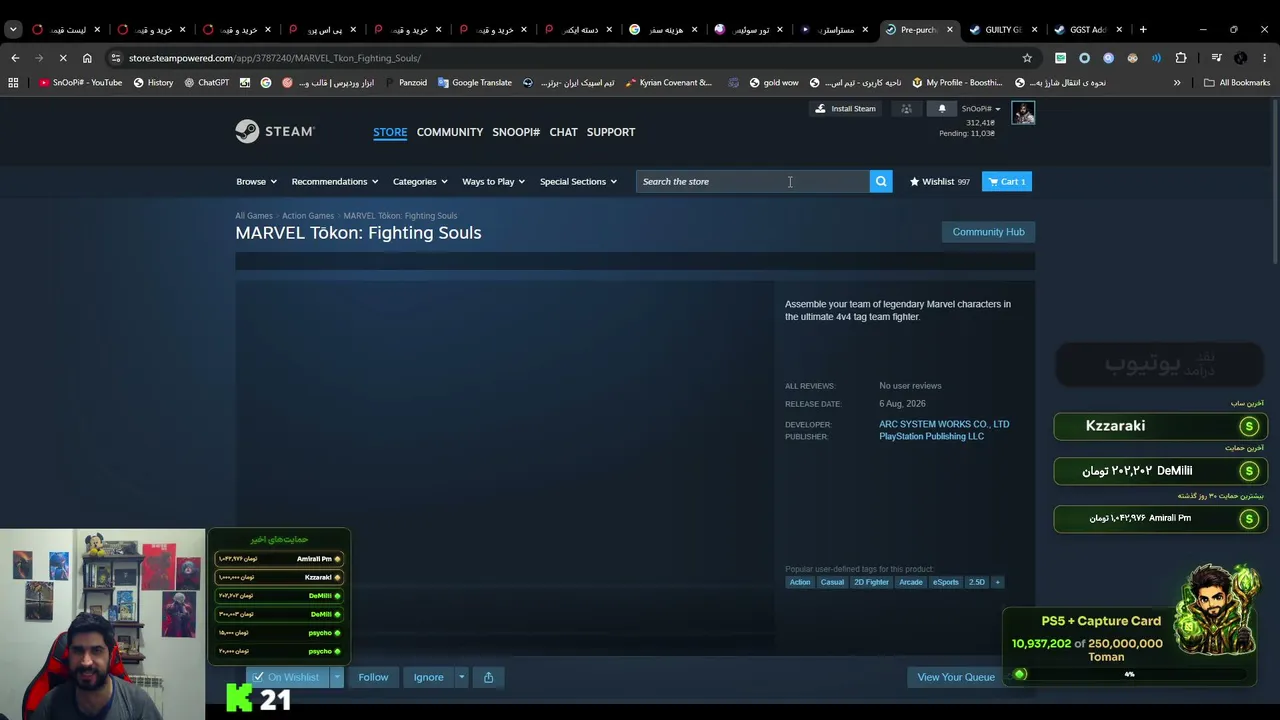The width and height of the screenshot is (1280, 720).
Task: Open the SNOOPI# profile menu
Action: (516, 132)
